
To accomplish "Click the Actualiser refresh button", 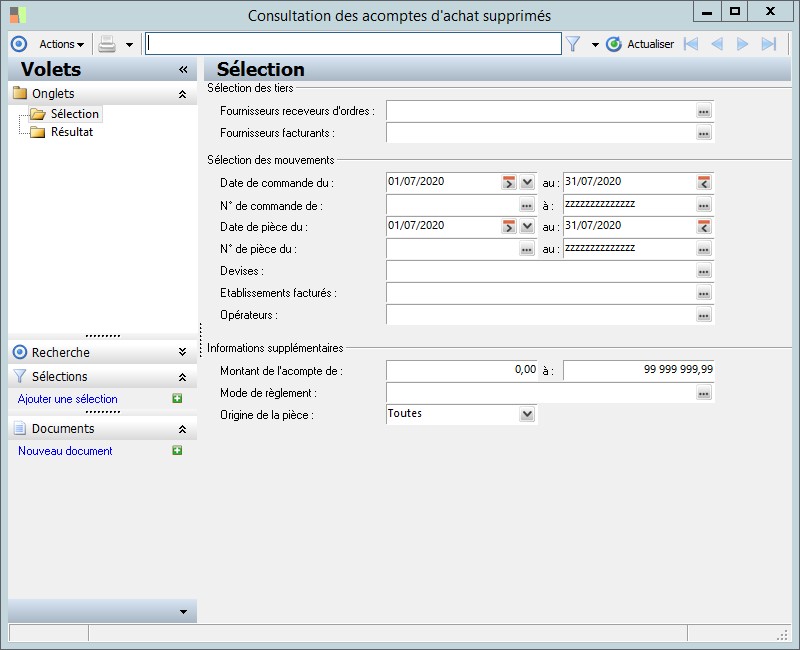I will [x=640, y=44].
